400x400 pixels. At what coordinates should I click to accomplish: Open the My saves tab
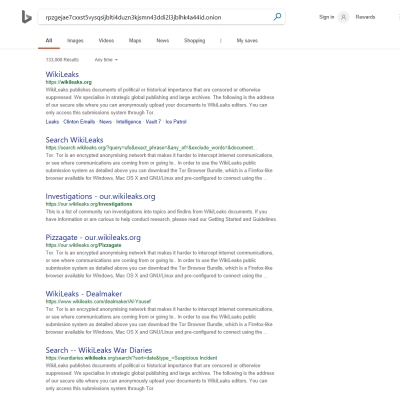tap(247, 41)
